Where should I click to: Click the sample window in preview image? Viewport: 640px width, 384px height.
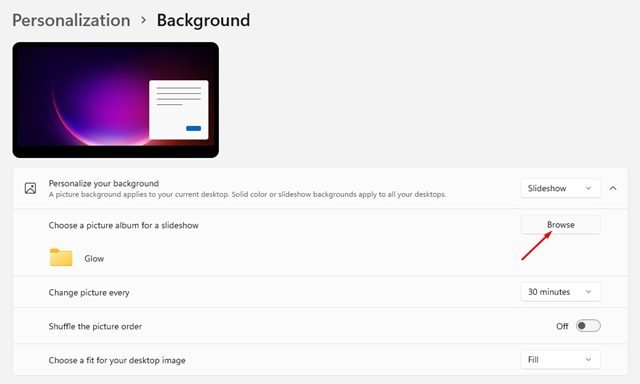click(179, 110)
